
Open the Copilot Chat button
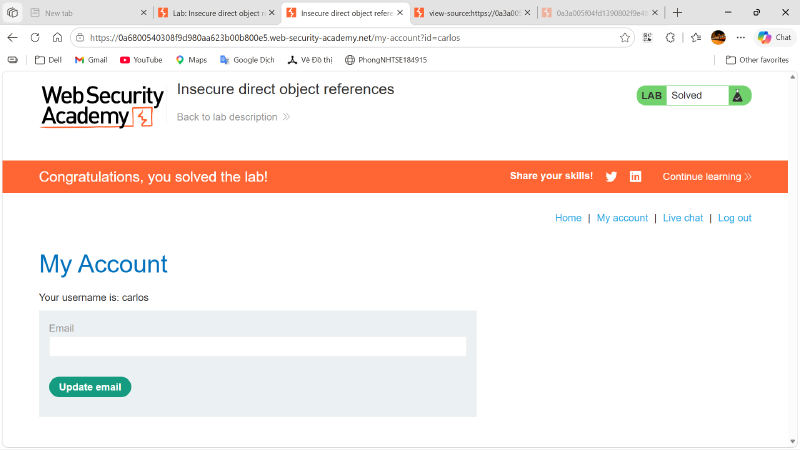click(774, 37)
